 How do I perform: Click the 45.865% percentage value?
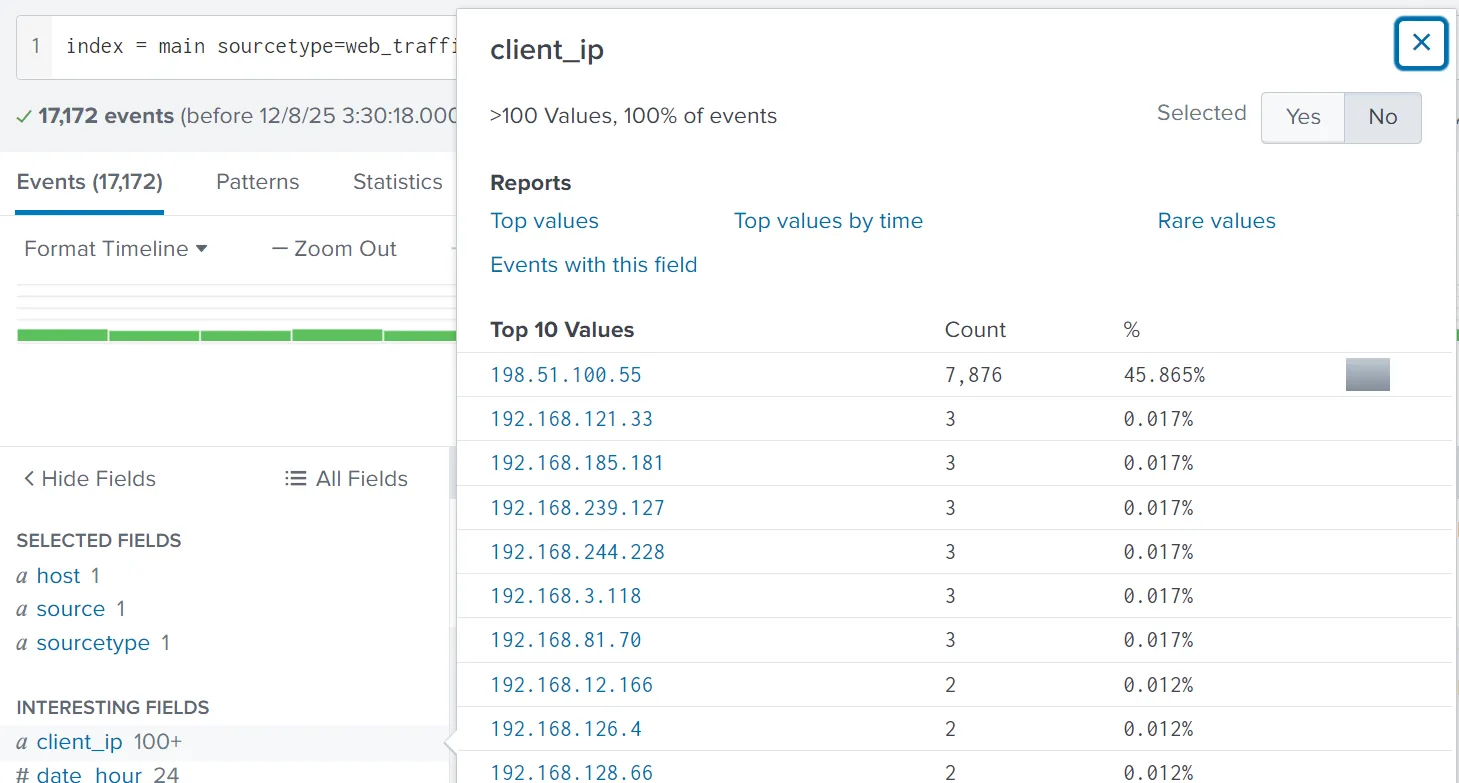click(1164, 375)
